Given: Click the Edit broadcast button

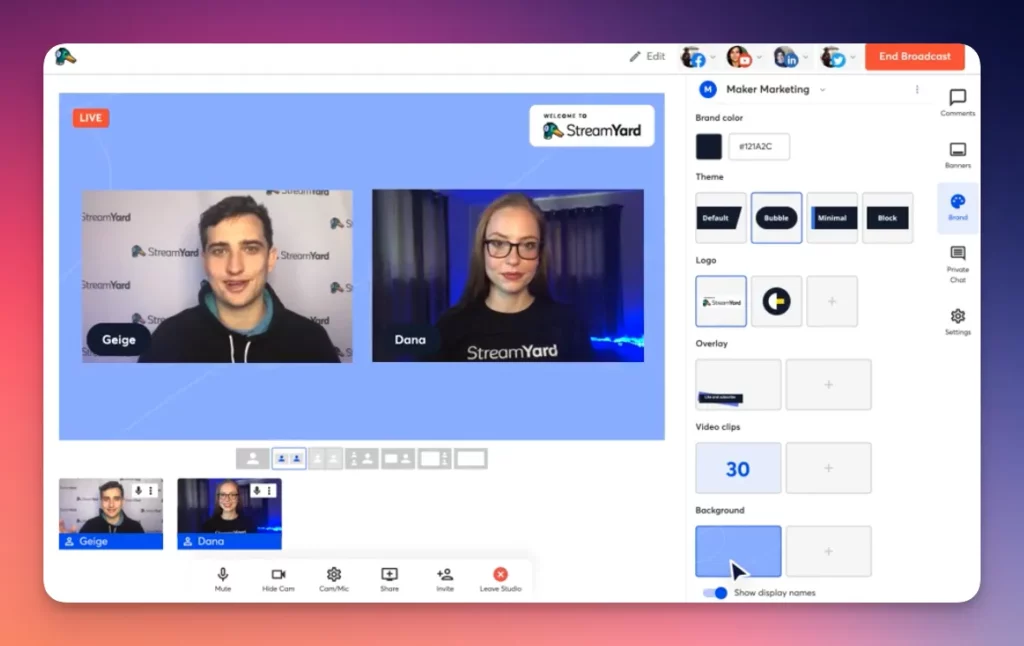Looking at the screenshot, I should [646, 57].
